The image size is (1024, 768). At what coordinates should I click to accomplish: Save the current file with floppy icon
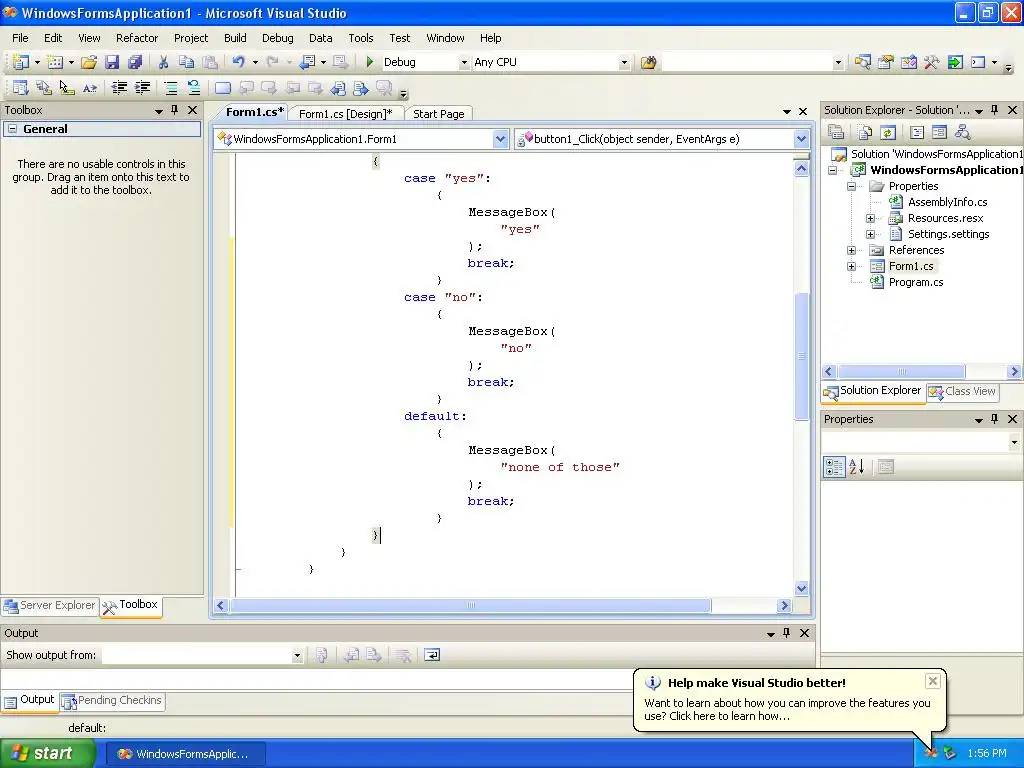click(x=112, y=62)
